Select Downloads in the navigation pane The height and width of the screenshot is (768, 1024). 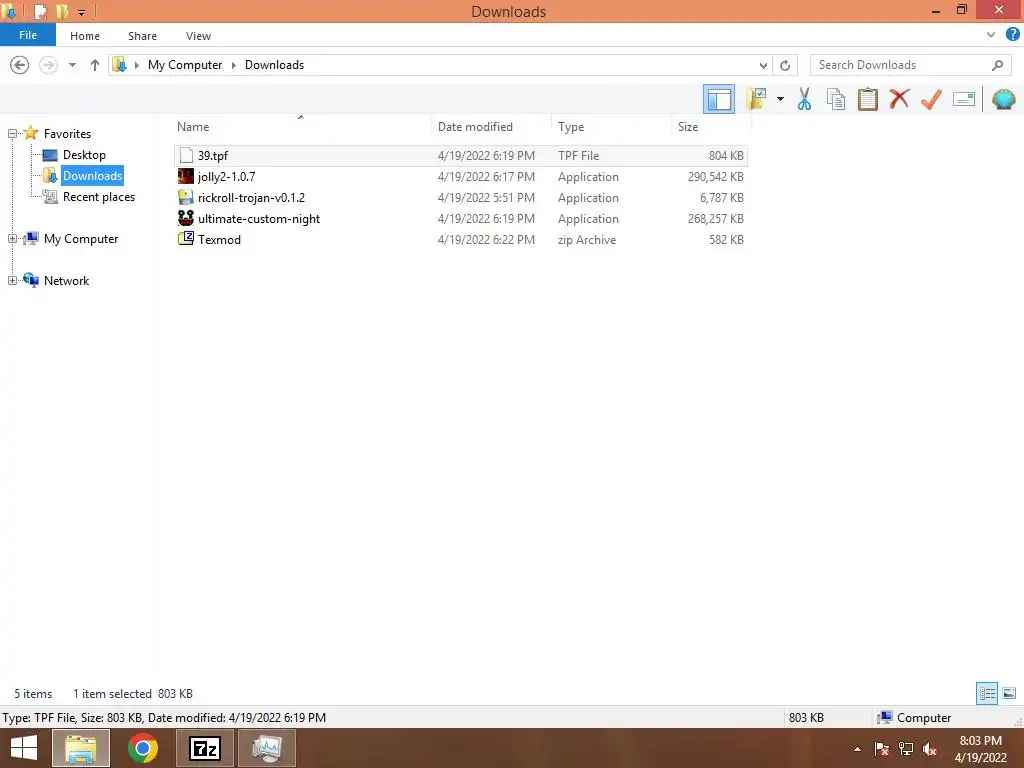[x=92, y=176]
